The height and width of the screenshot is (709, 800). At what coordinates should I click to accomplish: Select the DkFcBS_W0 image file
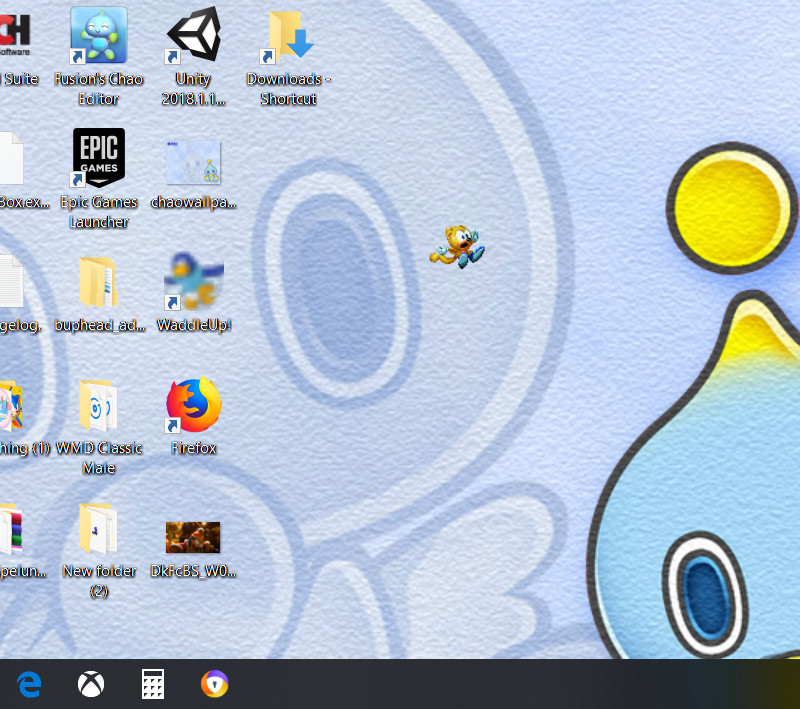click(192, 536)
